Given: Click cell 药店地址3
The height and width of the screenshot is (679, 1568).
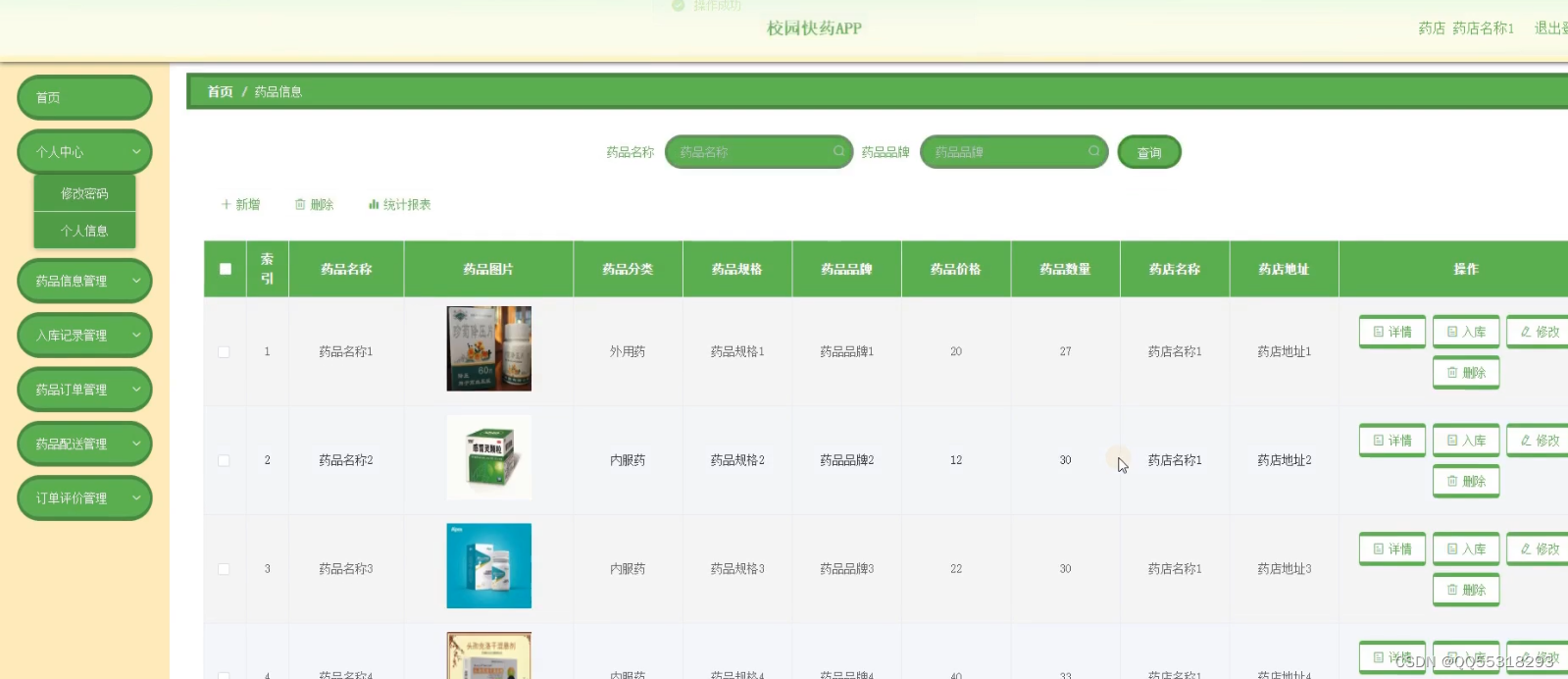Looking at the screenshot, I should 1284,569.
